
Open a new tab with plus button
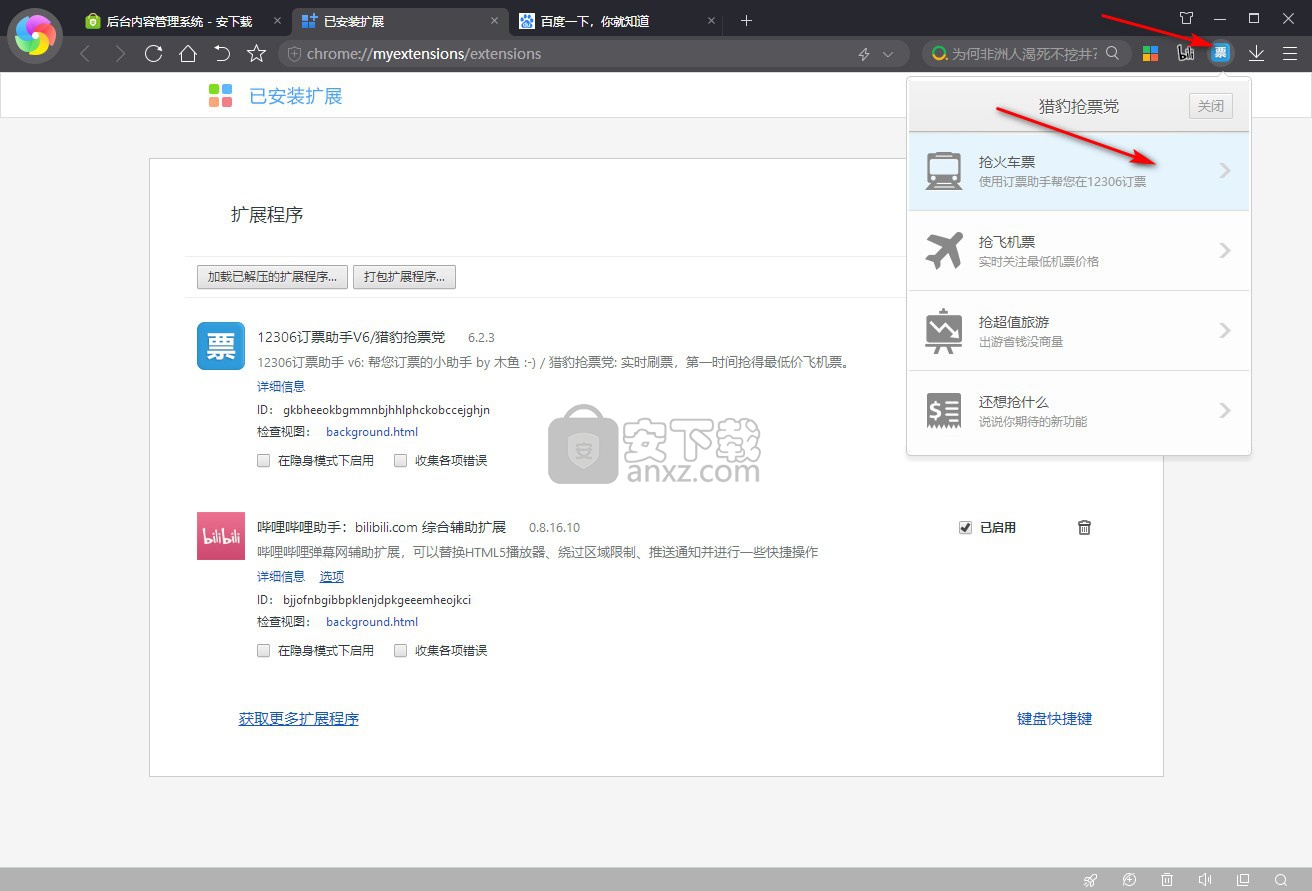pyautogui.click(x=747, y=20)
